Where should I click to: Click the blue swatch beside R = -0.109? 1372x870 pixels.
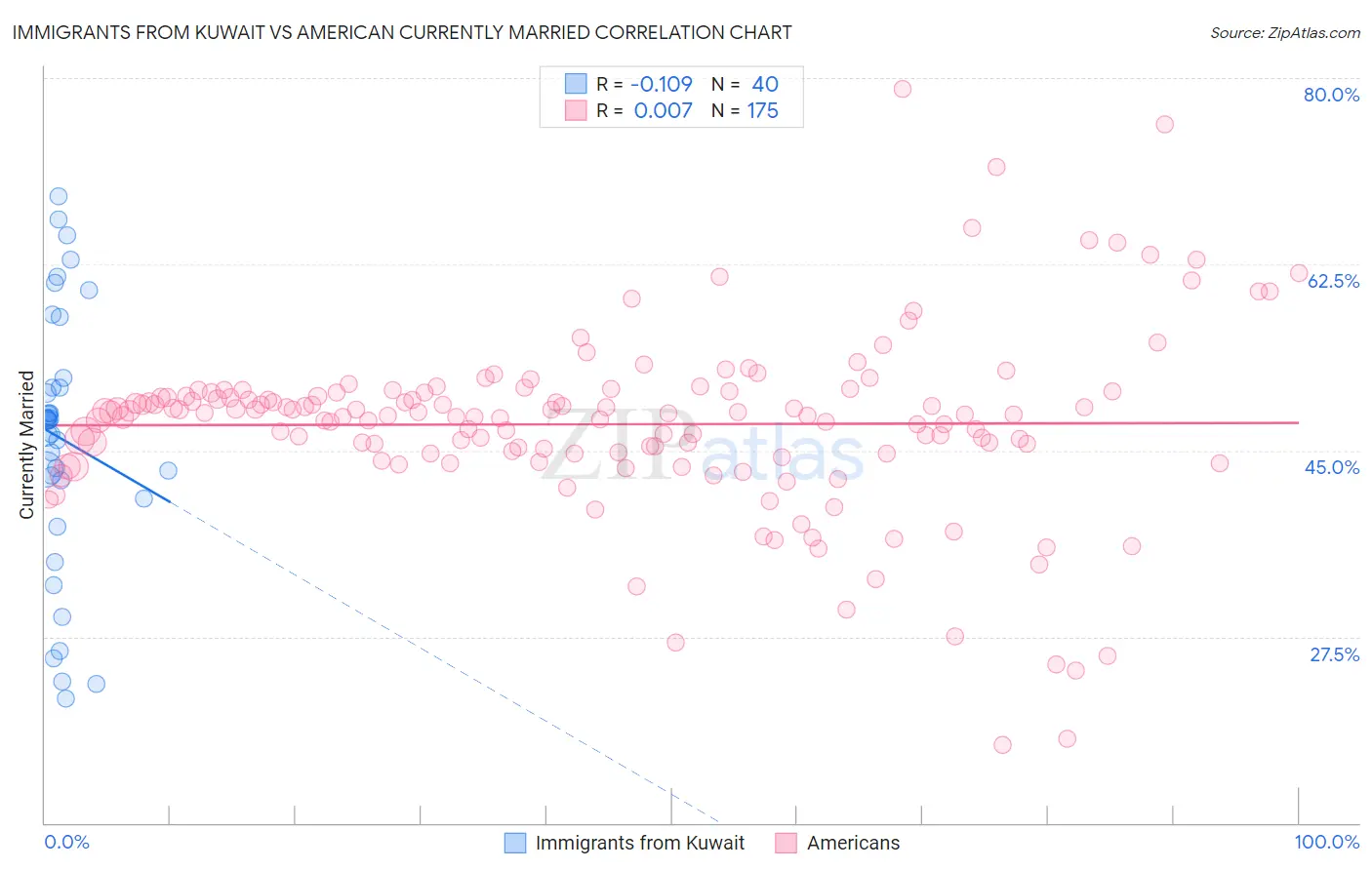(576, 84)
